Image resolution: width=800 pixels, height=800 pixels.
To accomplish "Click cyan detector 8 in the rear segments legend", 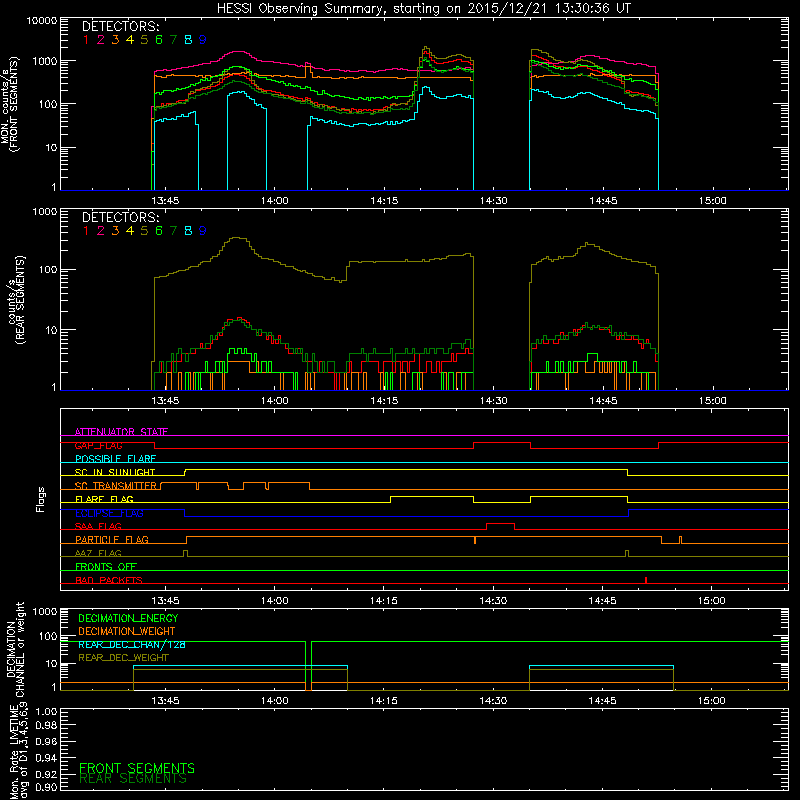I will [x=188, y=231].
